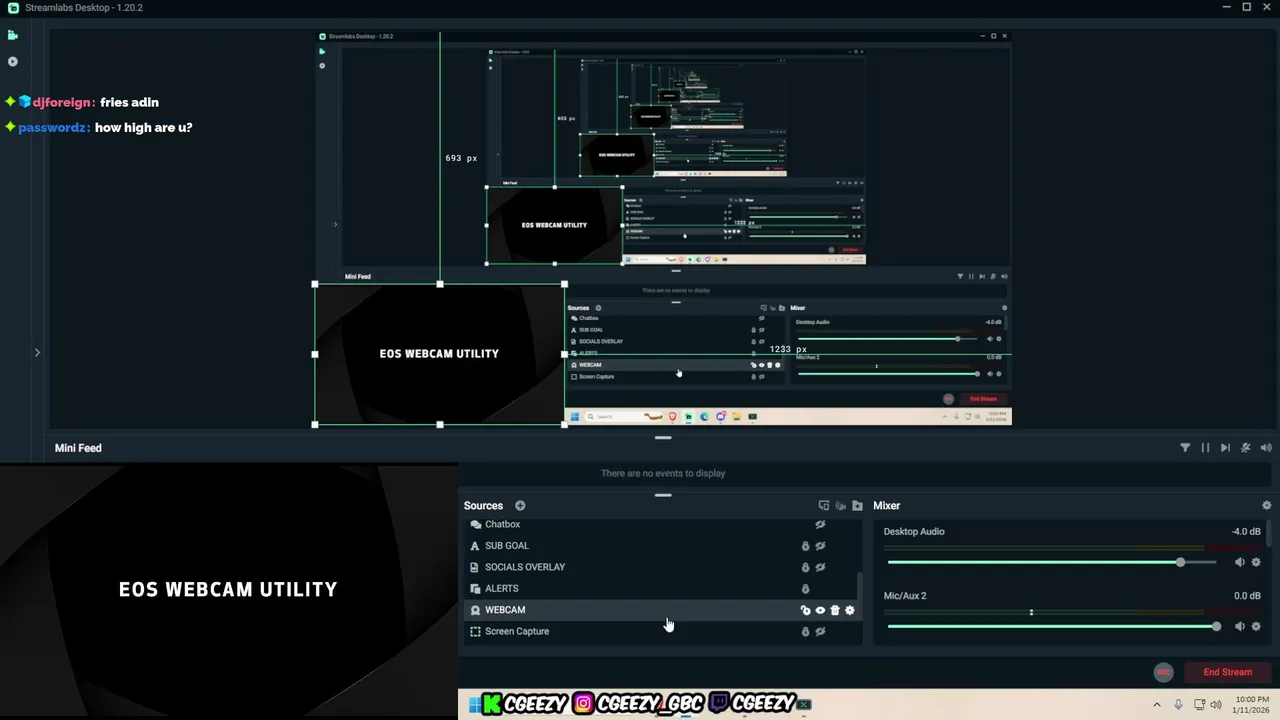Unlock the Screen Capture source
Screen dimensions: 1280x720
805,632
